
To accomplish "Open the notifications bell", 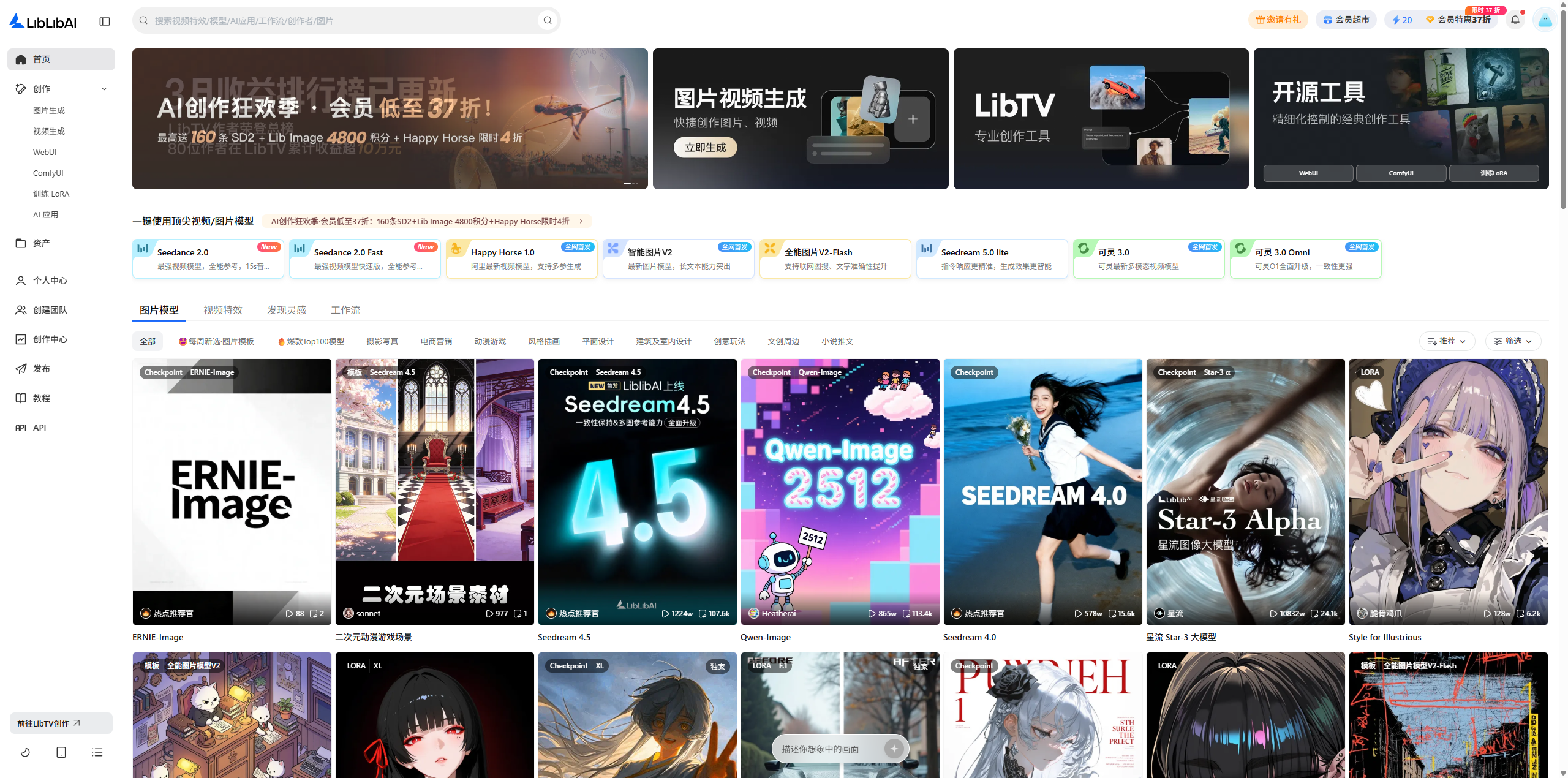I will tap(1515, 20).
